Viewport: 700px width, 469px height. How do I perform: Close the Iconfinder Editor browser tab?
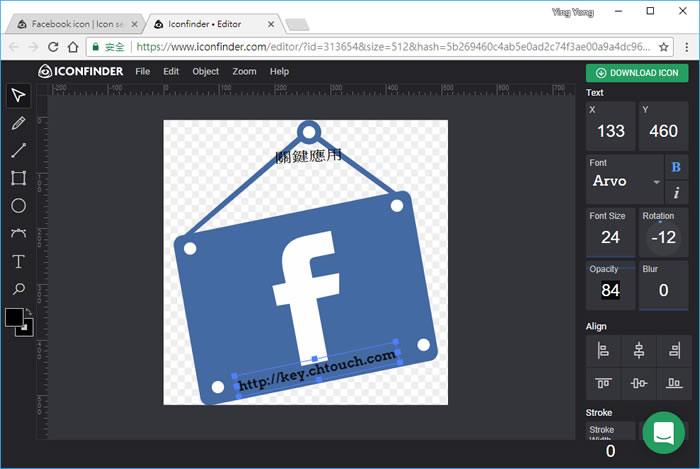[271, 25]
